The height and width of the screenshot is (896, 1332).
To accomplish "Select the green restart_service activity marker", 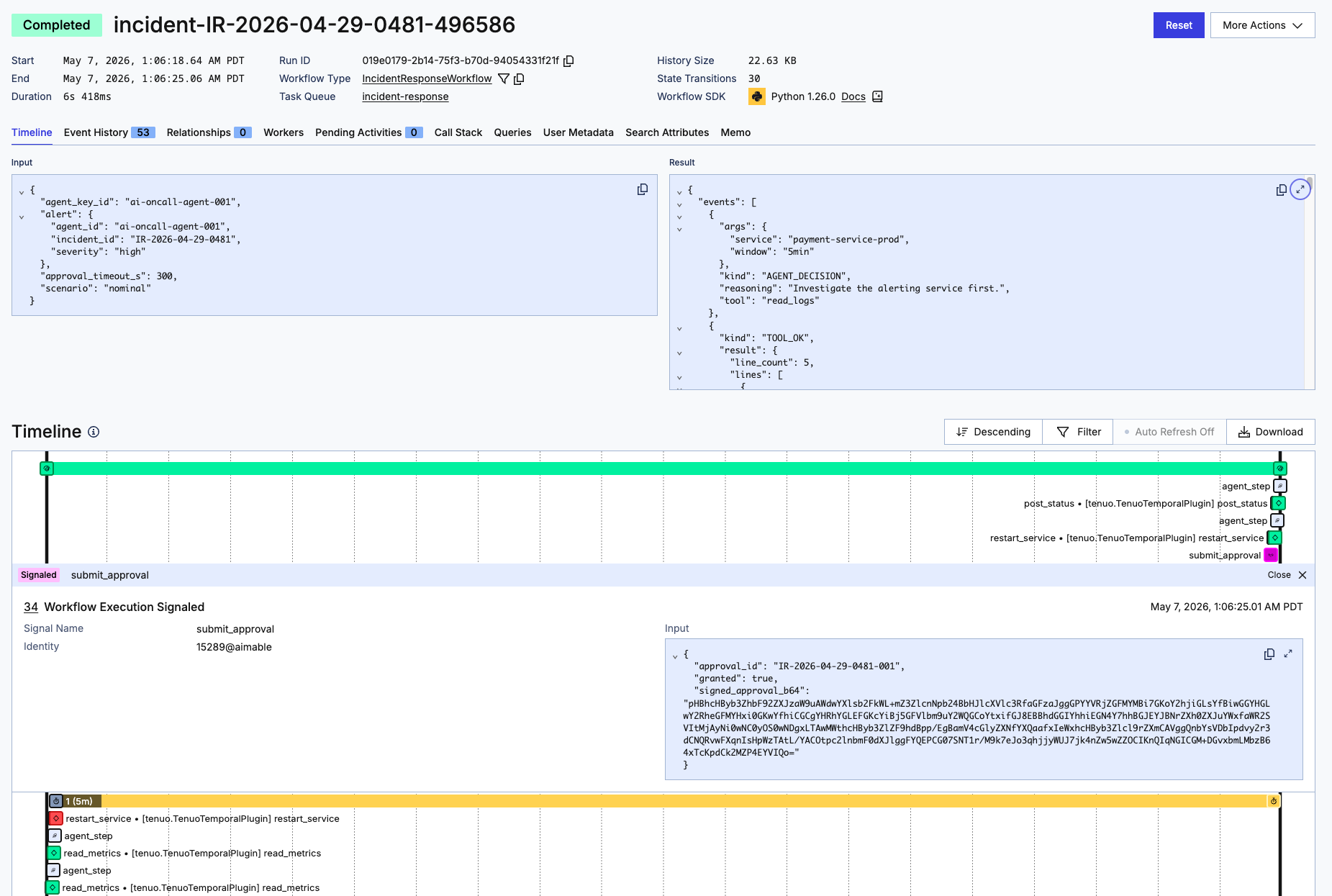I will coord(1275,538).
